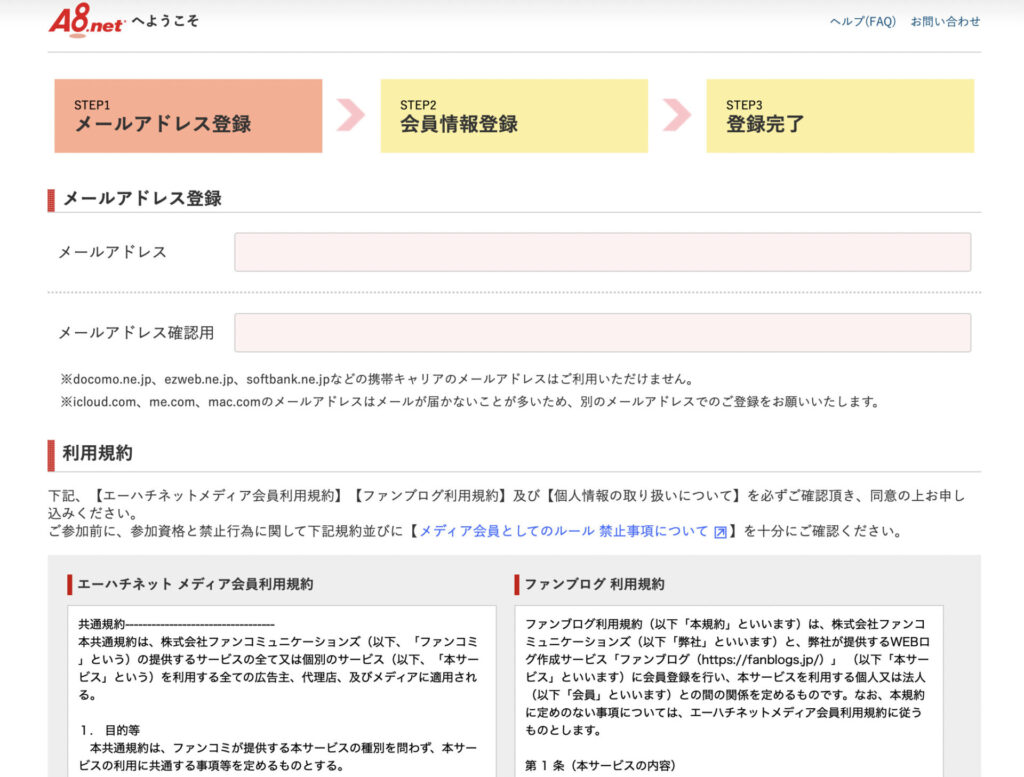
Task: Open the ヘルプ(FAQ) link
Action: [x=862, y=22]
